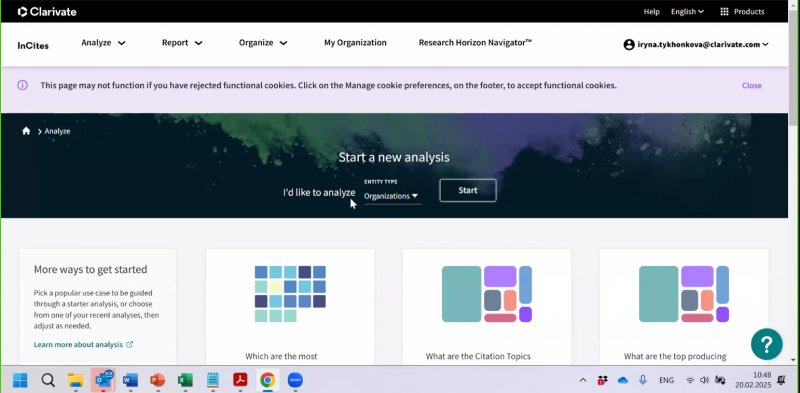
Task: Open the notifications bell icon
Action: pyautogui.click(x=781, y=380)
